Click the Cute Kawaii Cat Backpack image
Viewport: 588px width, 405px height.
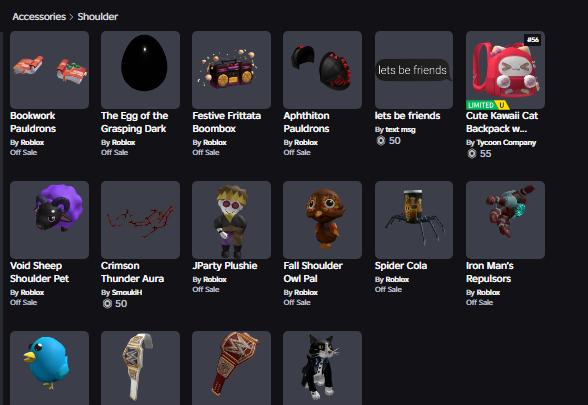coord(506,70)
